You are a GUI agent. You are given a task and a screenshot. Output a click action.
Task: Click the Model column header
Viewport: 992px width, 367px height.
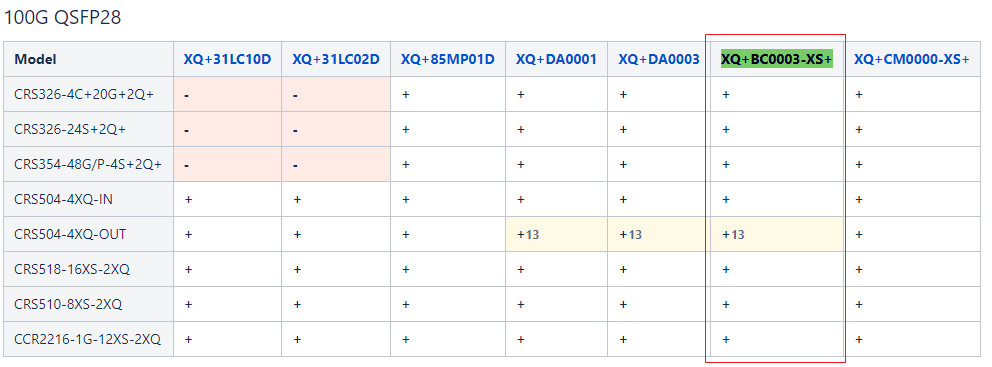[x=35, y=59]
